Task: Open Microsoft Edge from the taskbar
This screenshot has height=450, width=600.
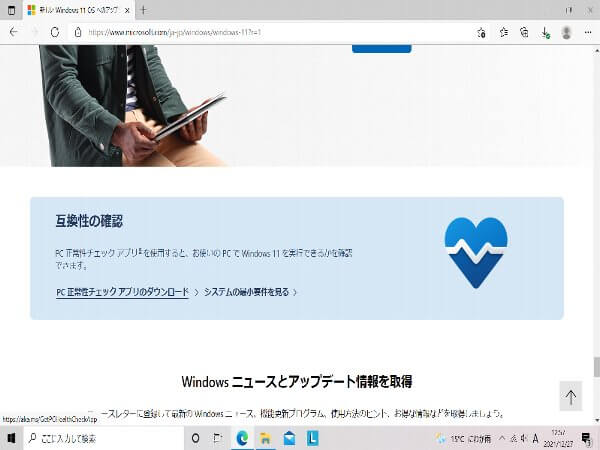Action: click(x=242, y=438)
